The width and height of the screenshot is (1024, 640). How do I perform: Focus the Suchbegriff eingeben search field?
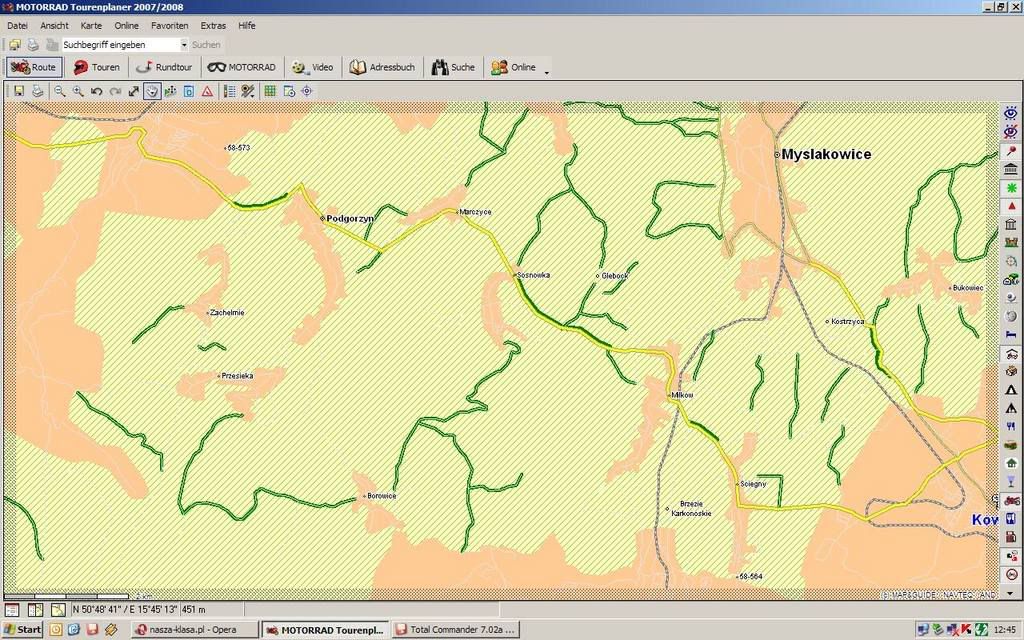pos(120,45)
